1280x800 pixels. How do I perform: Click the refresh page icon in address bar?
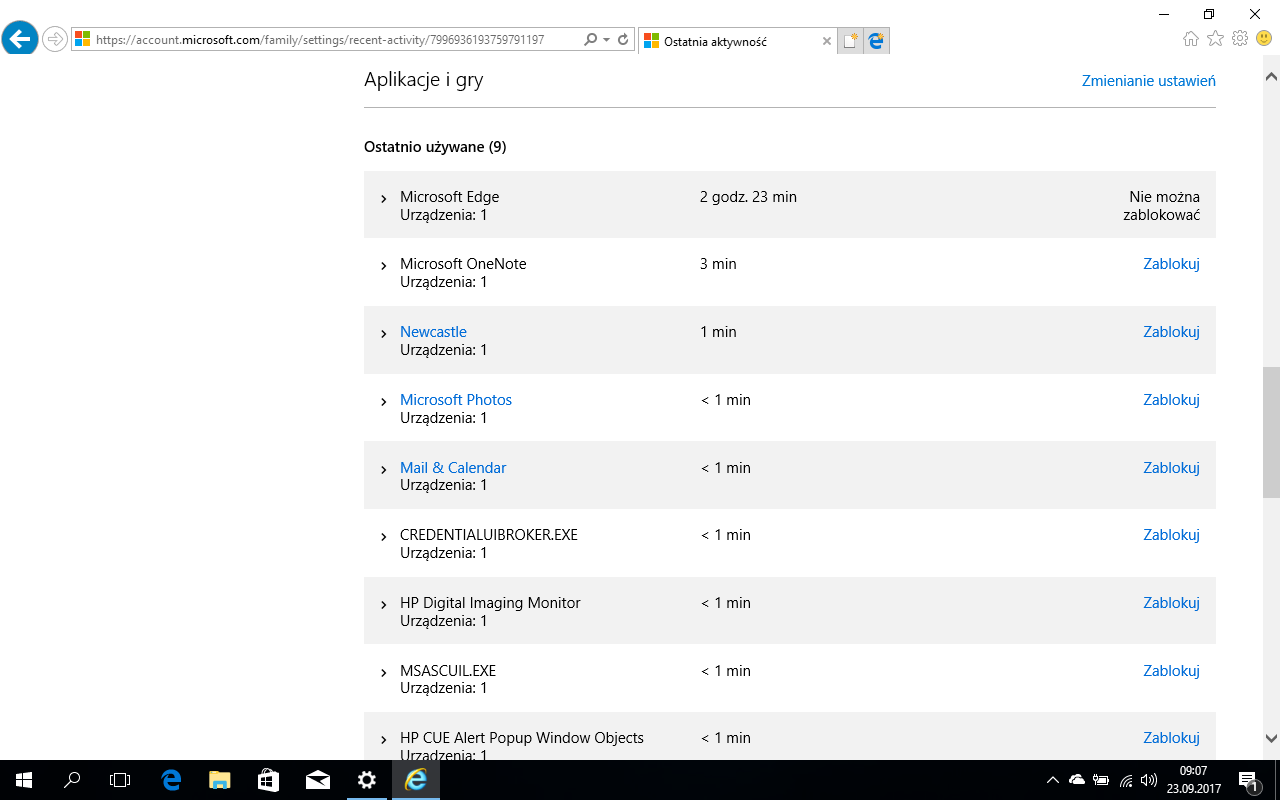point(623,40)
